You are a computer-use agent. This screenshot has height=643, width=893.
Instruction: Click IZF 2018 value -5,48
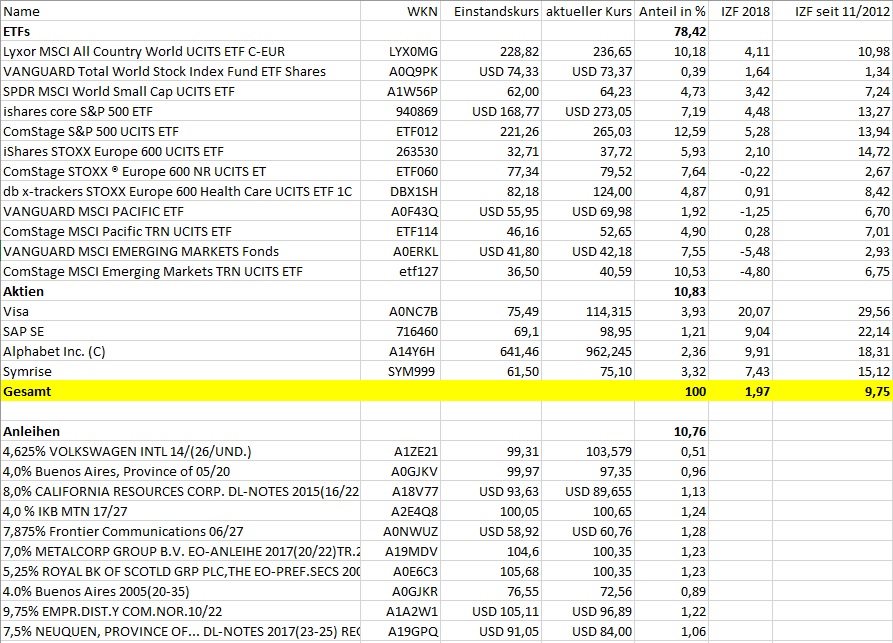tap(740, 251)
